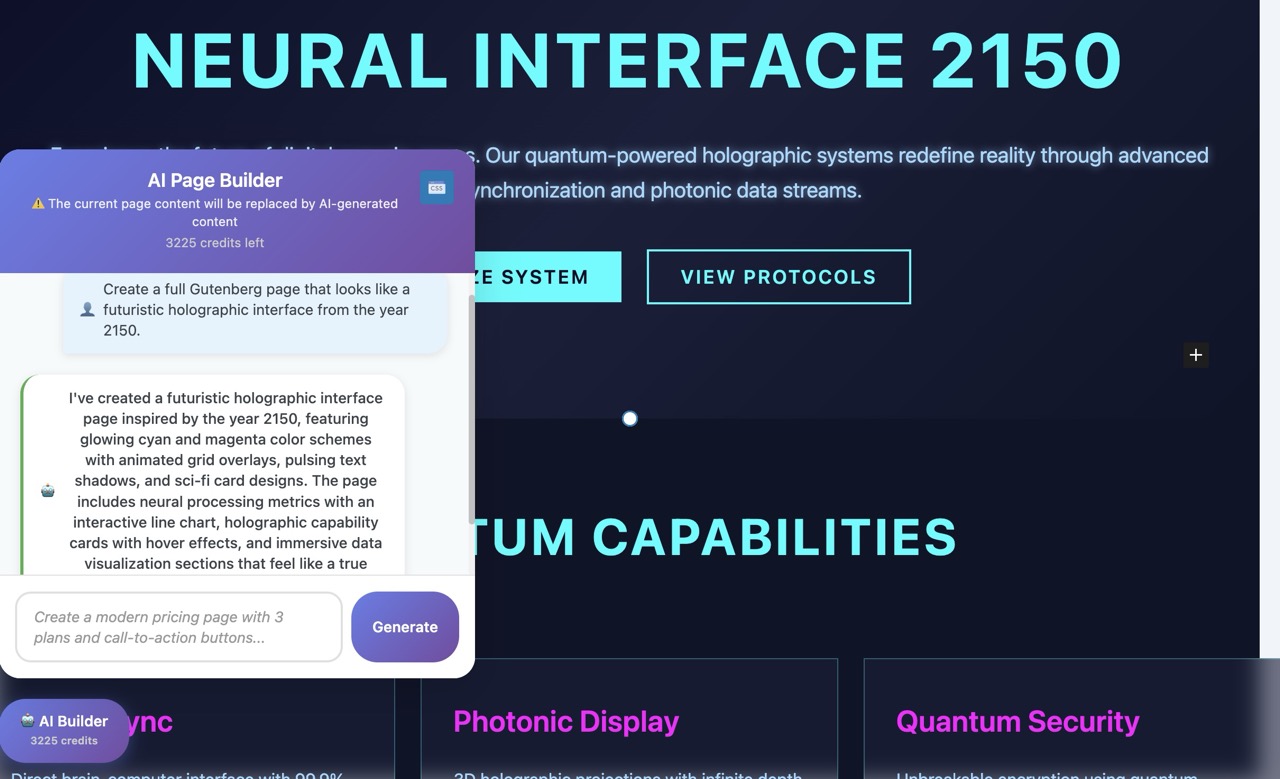This screenshot has height=779, width=1280.
Task: Toggle the AI Builder floating launcher
Action: (64, 730)
